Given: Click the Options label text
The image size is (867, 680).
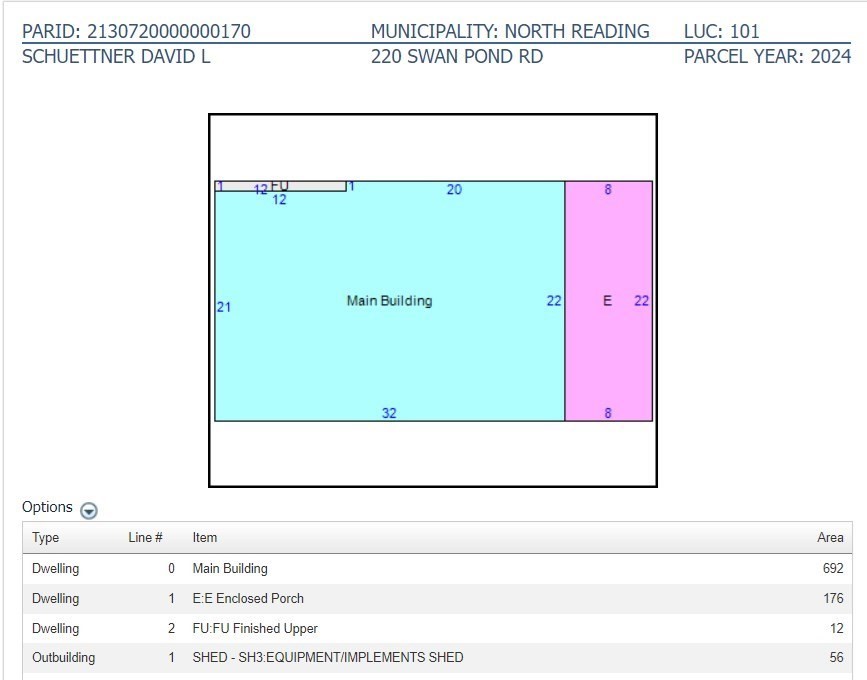Looking at the screenshot, I should 47,507.
